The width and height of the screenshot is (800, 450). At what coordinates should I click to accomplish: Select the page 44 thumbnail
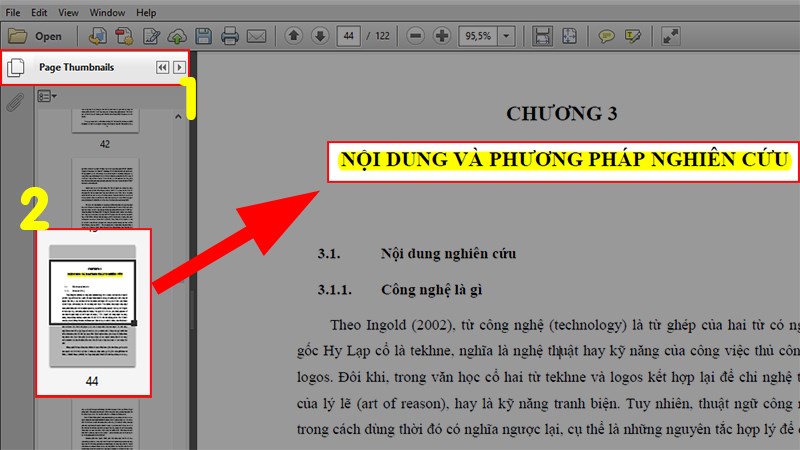92,306
